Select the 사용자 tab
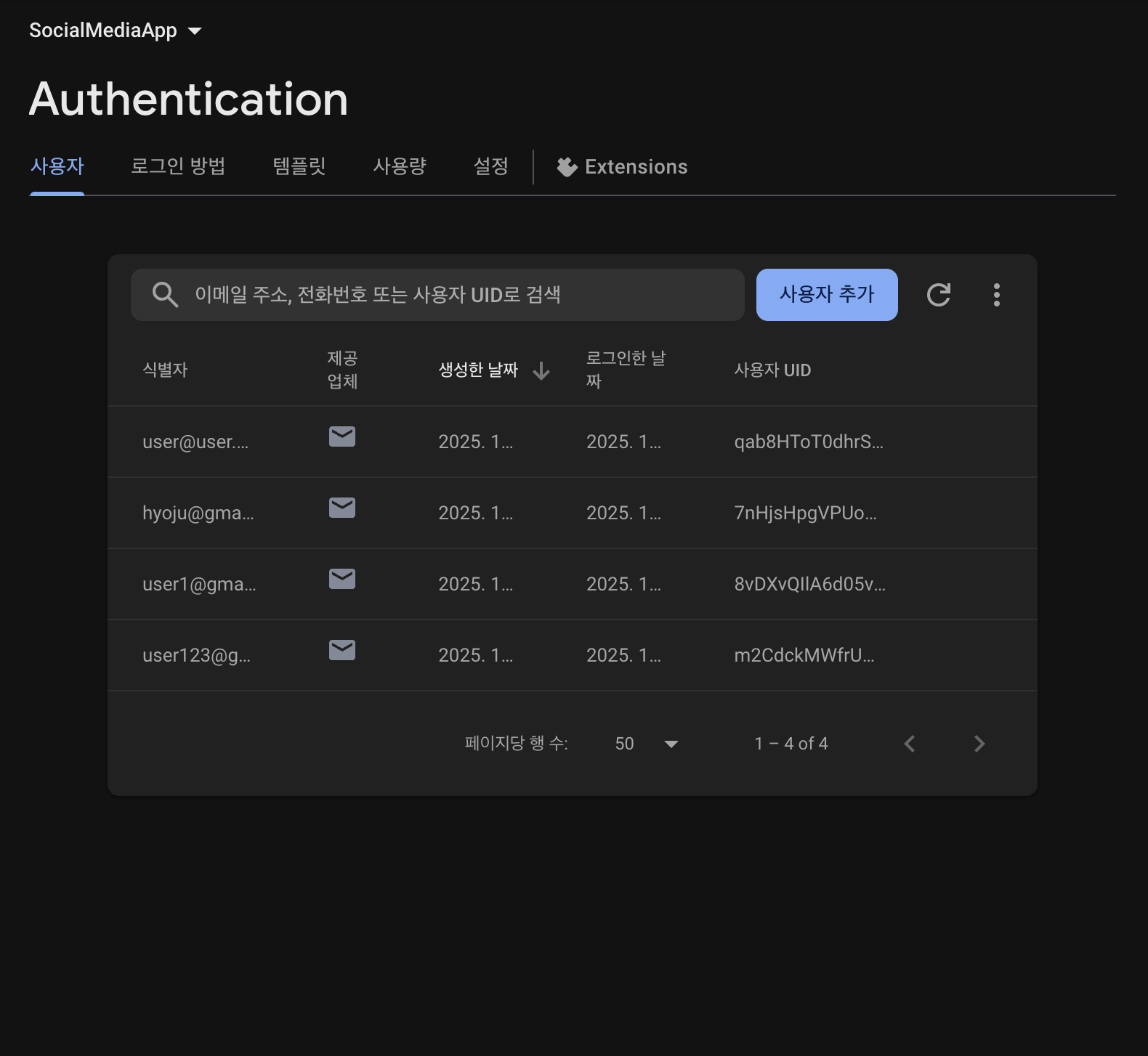Image resolution: width=1148 pixels, height=1056 pixels. [57, 166]
